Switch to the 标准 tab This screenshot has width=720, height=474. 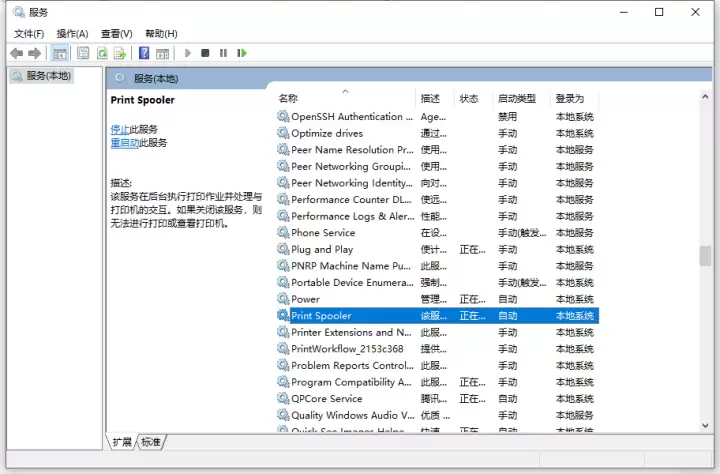[x=151, y=442]
